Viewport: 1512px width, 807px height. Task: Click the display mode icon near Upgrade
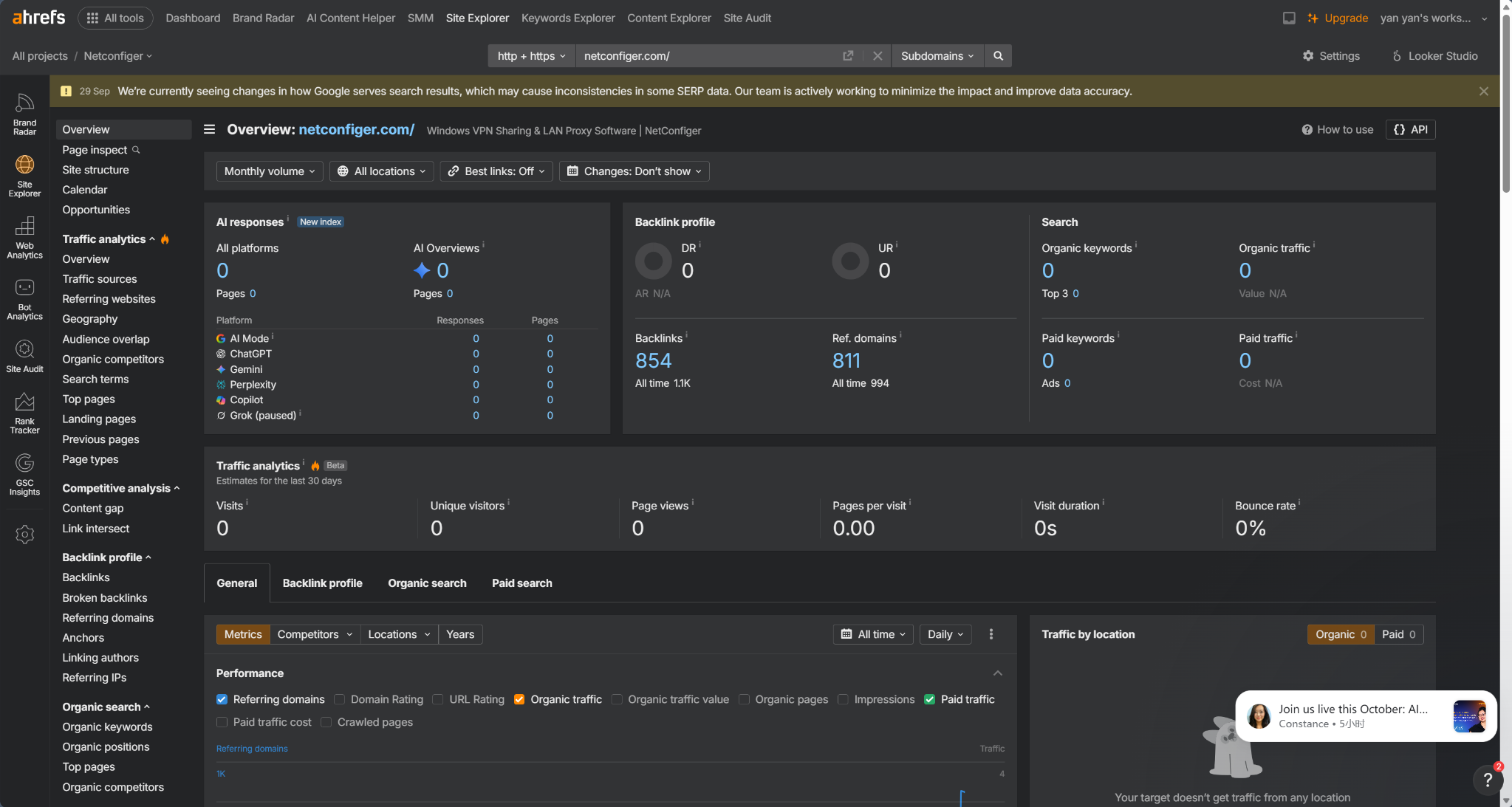(1289, 18)
